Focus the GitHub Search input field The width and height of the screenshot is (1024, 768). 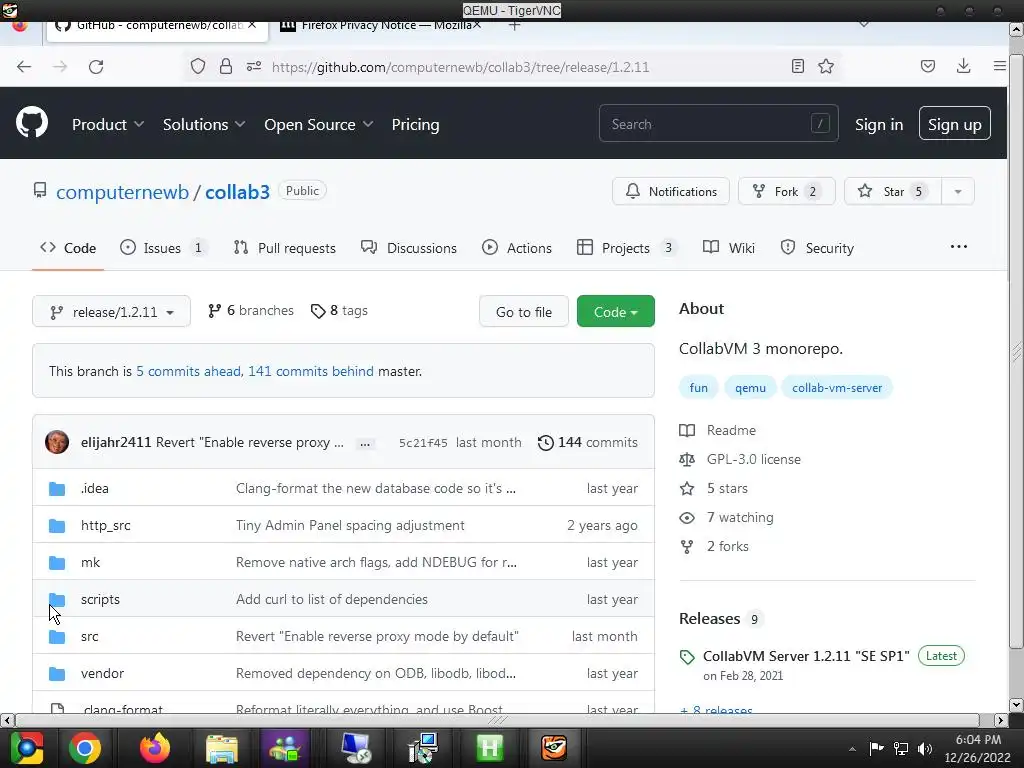point(718,123)
